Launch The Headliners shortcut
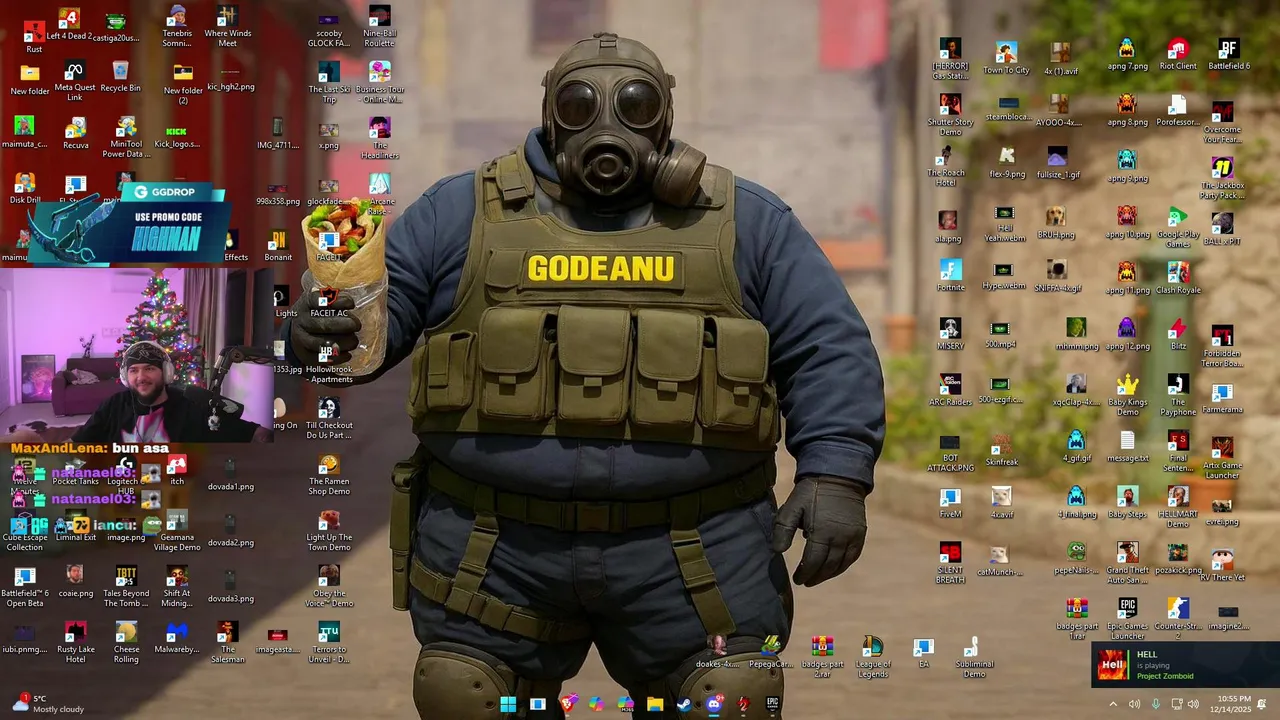 coord(379,139)
